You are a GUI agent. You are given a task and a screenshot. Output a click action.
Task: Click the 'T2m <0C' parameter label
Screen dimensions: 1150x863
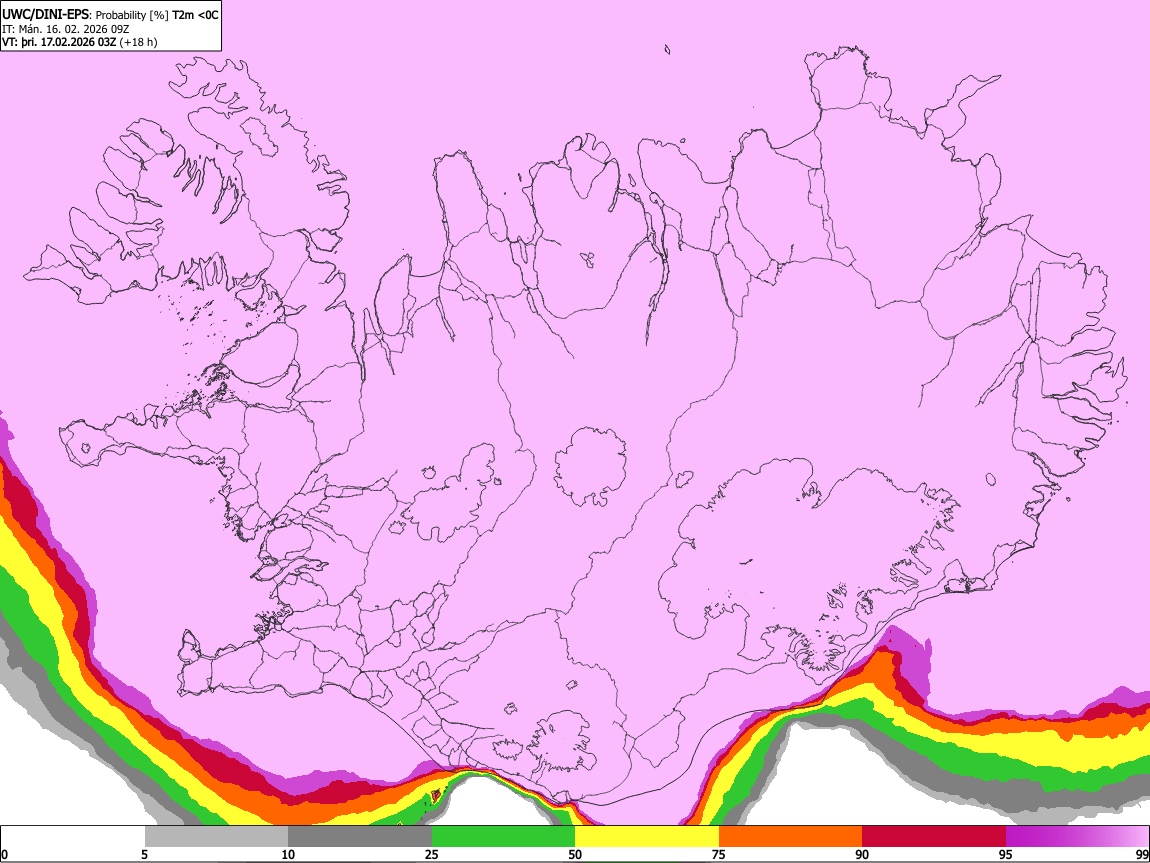coord(195,15)
